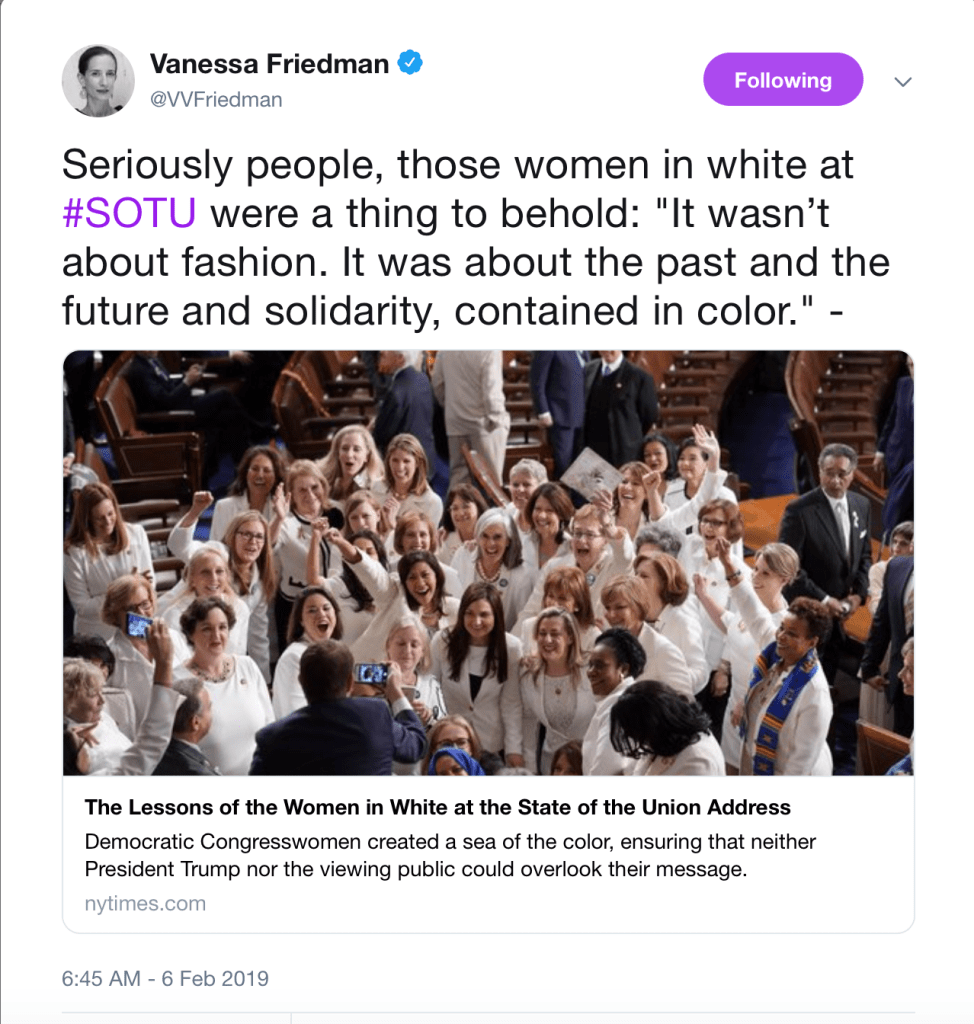Click the raised smartphone at photo's left
This screenshot has height=1024, width=974.
point(138,624)
